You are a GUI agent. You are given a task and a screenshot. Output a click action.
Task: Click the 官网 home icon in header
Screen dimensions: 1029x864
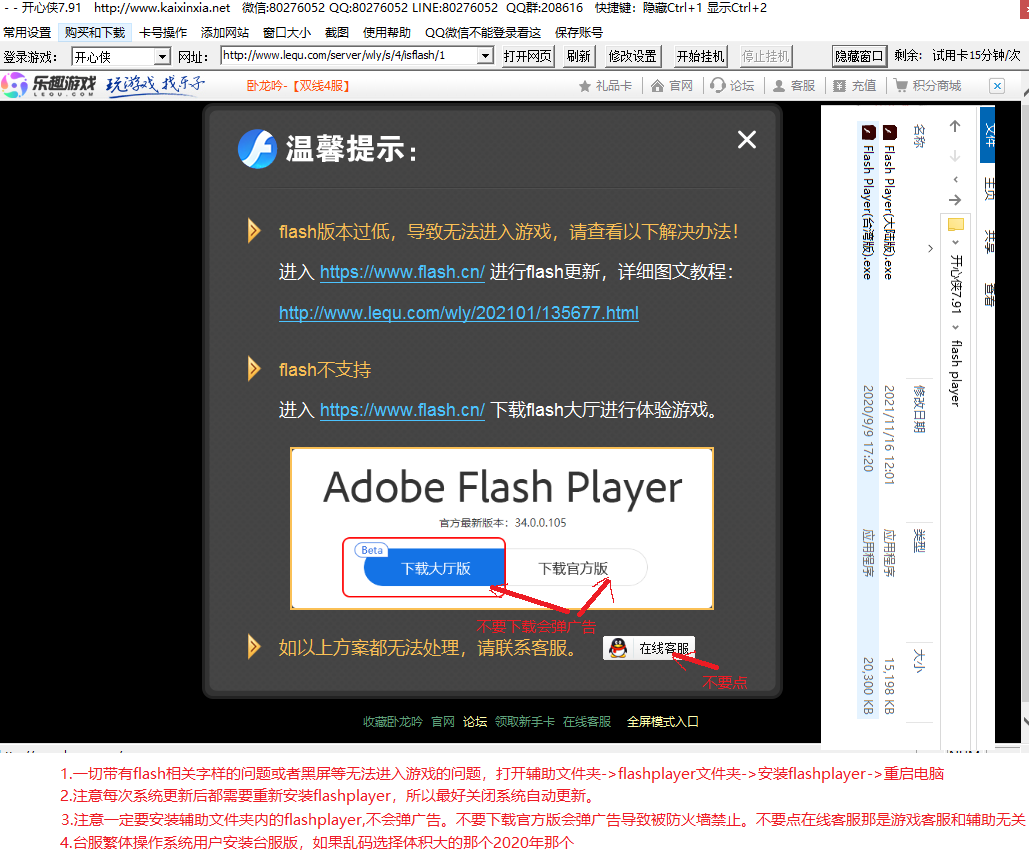pyautogui.click(x=657, y=86)
